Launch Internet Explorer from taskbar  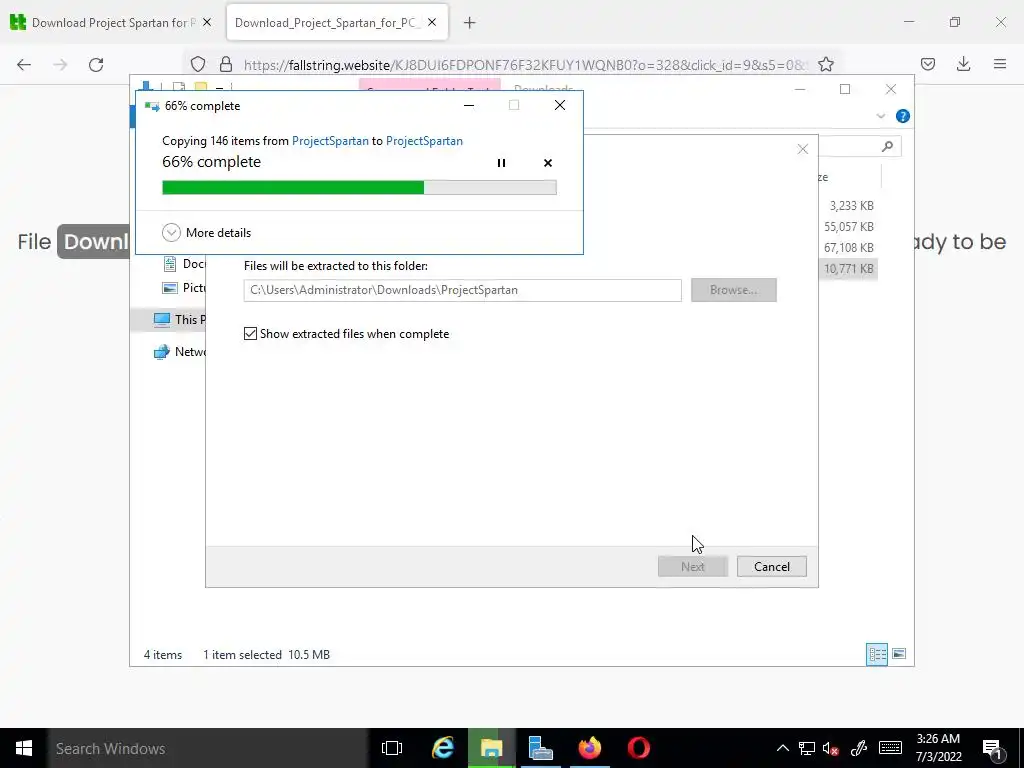[x=443, y=748]
